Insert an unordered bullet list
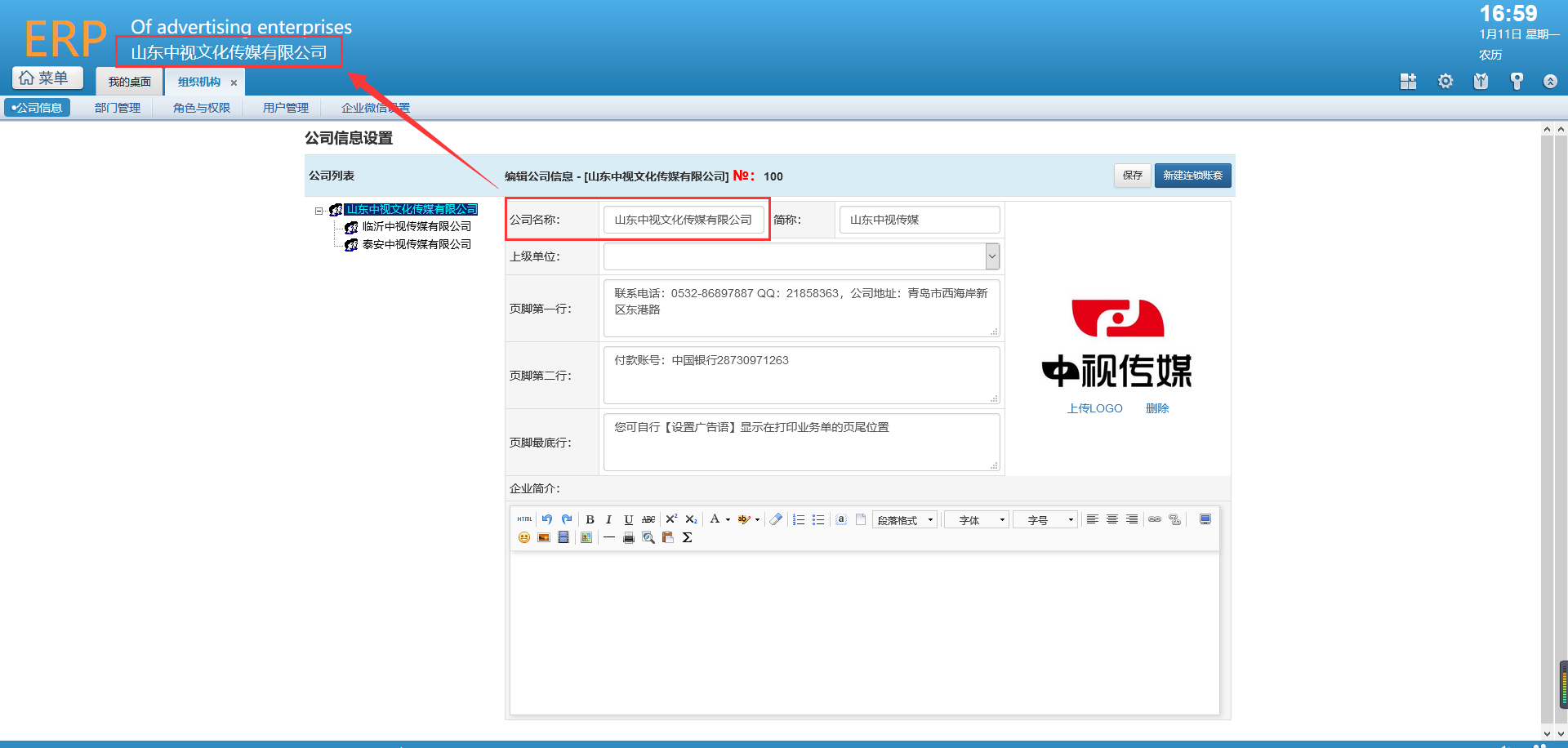The width and height of the screenshot is (1568, 748). (818, 519)
